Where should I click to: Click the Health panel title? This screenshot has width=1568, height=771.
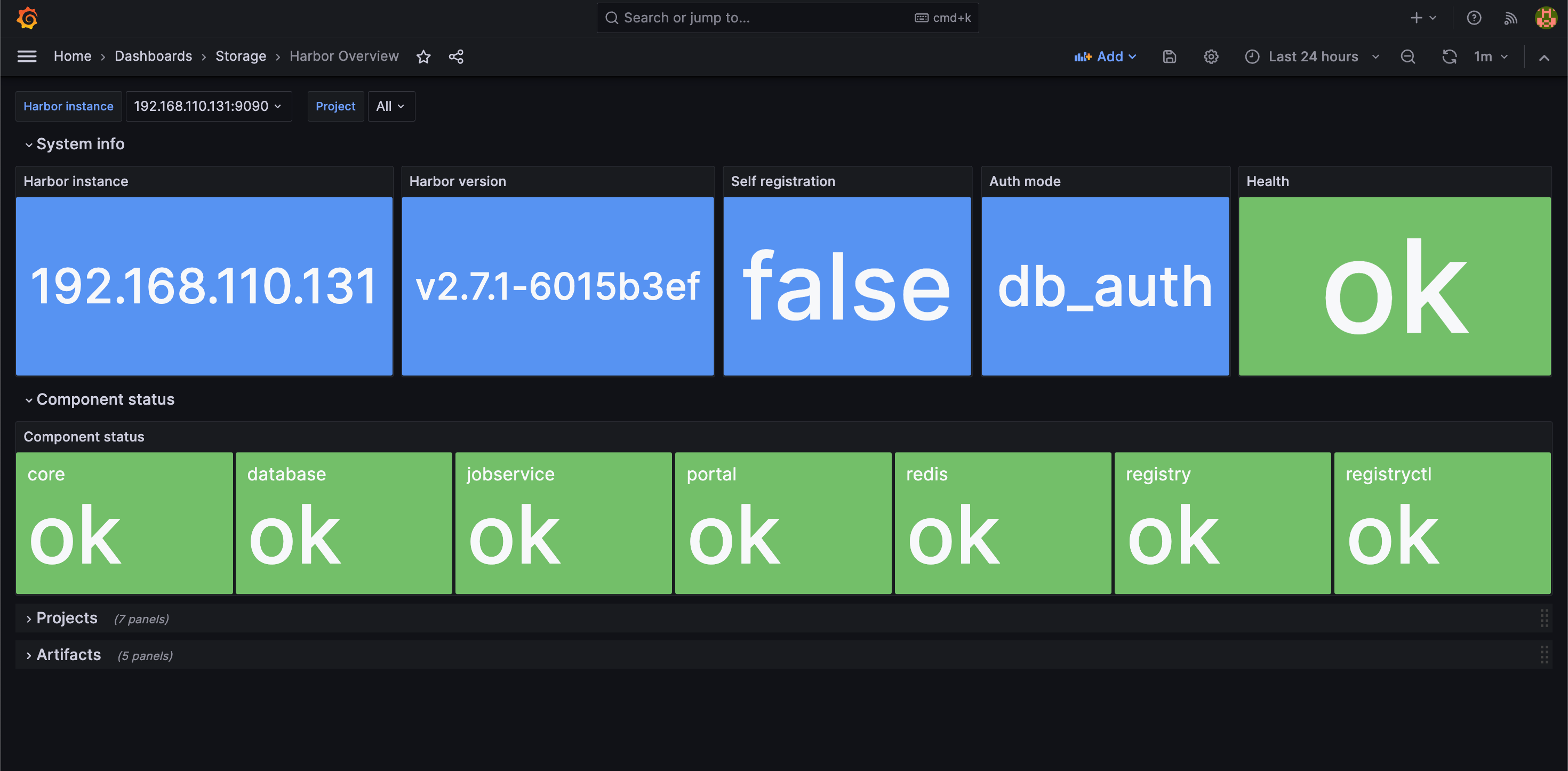[x=1267, y=181]
